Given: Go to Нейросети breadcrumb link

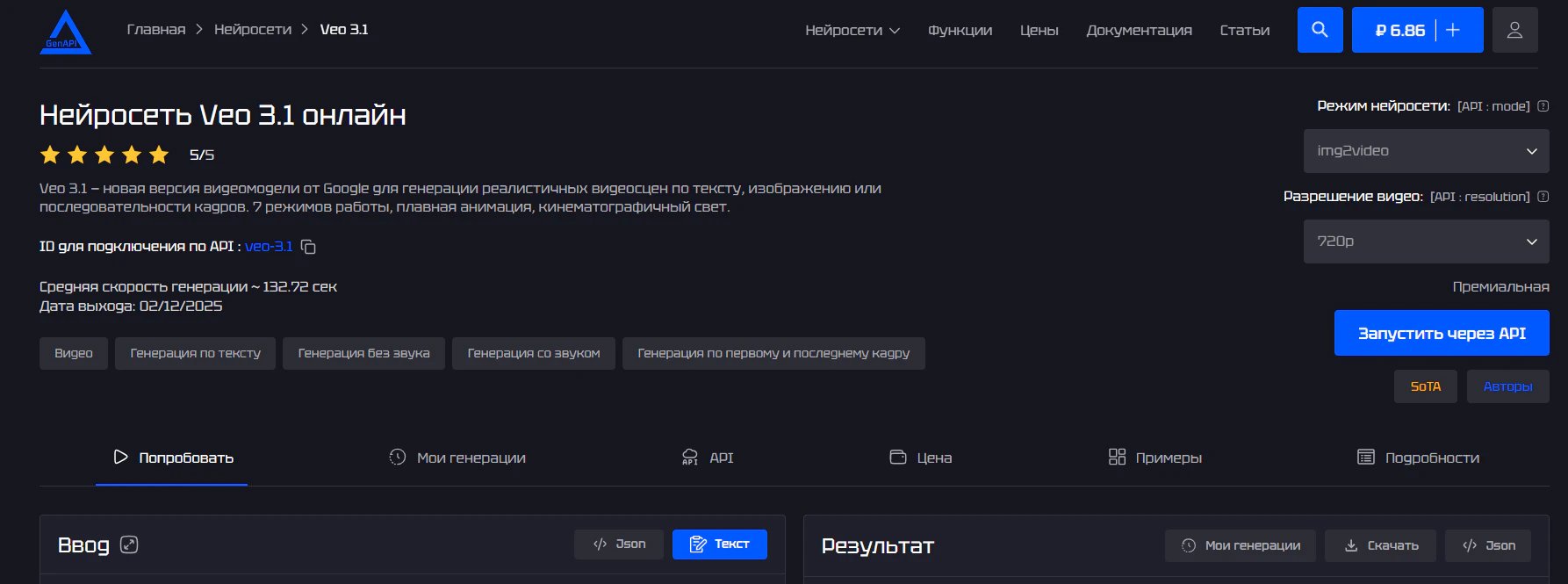Looking at the screenshot, I should pyautogui.click(x=253, y=30).
